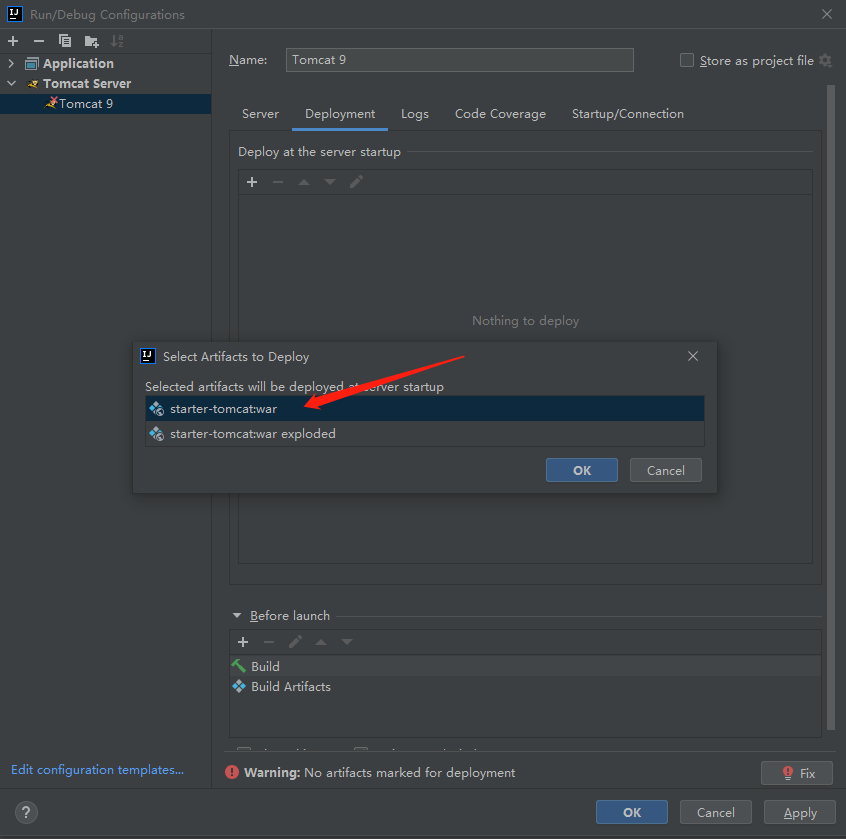Click the Tomcat Server type icon
The image size is (846, 839).
pos(32,84)
